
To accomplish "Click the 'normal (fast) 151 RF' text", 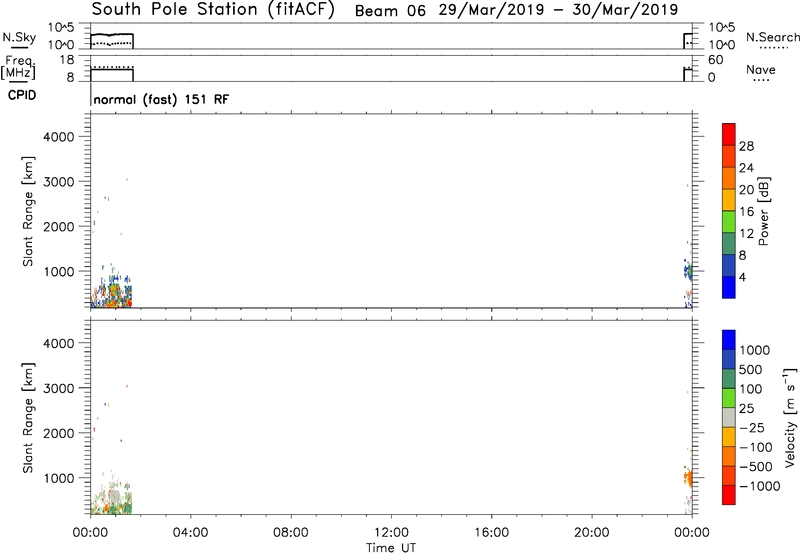I will pos(161,99).
